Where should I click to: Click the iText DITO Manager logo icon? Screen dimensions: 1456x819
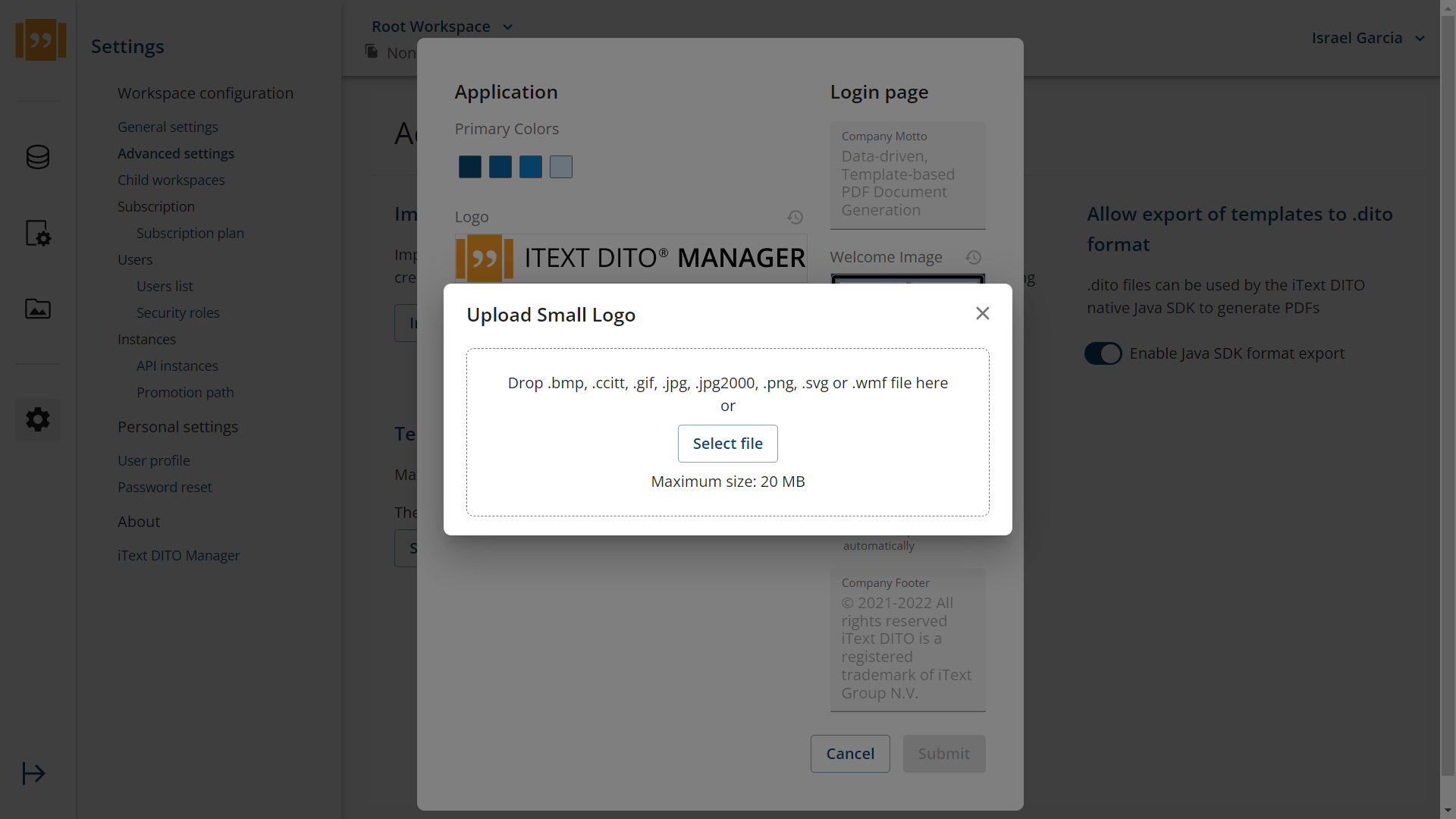pyautogui.click(x=40, y=40)
